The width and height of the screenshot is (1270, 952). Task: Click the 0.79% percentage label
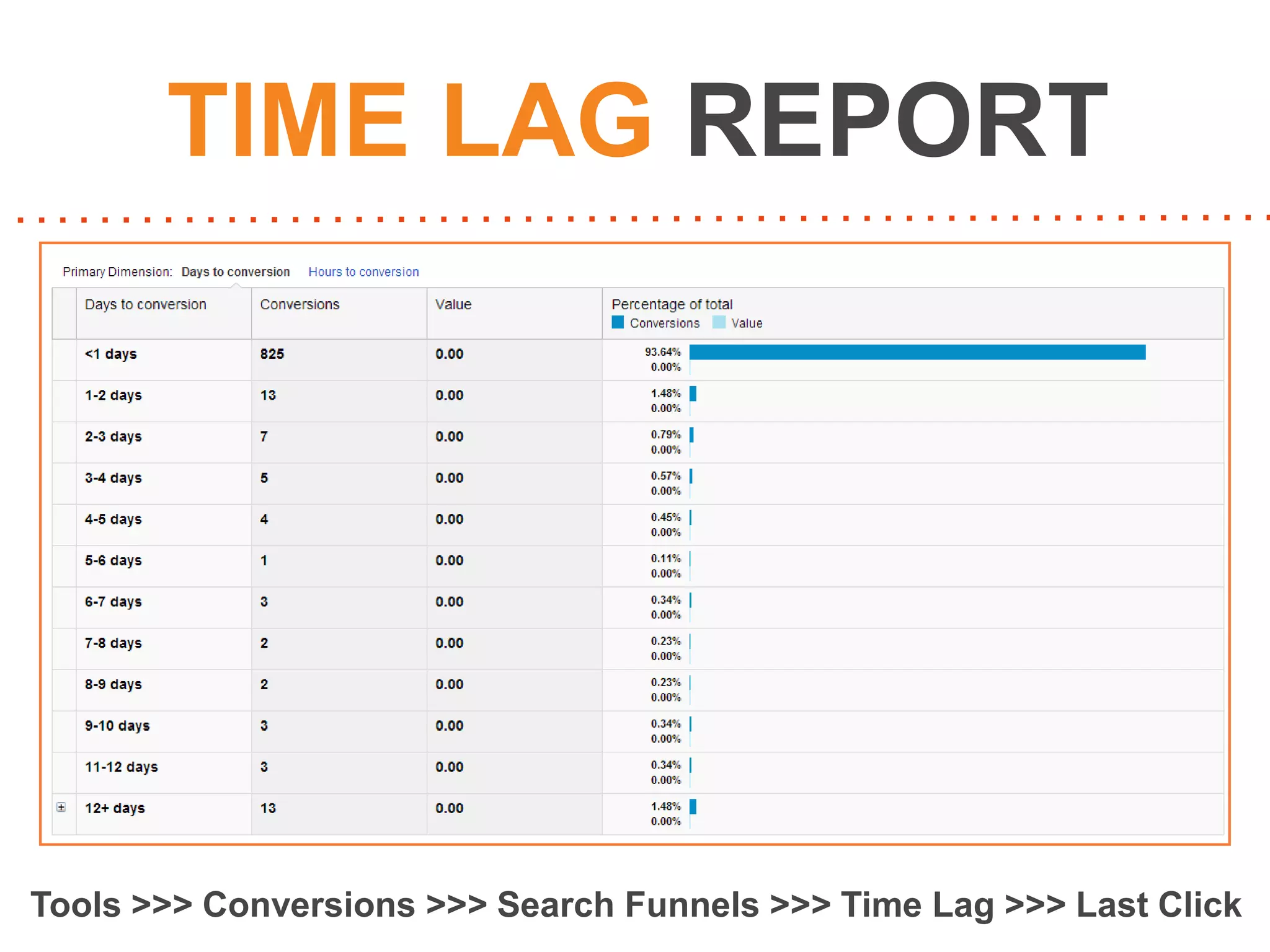pos(665,434)
